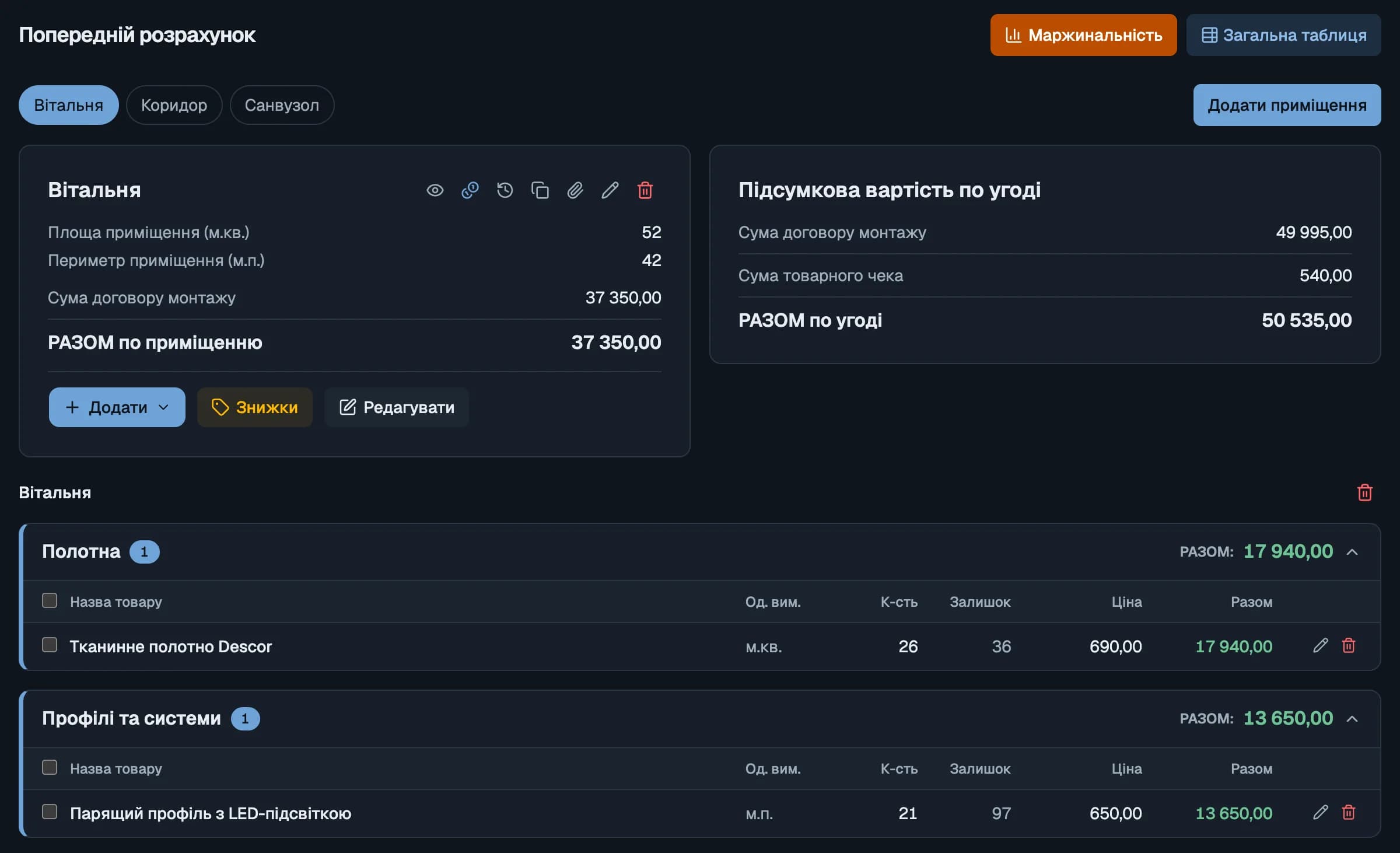Open the Додати dropdown

(x=117, y=407)
